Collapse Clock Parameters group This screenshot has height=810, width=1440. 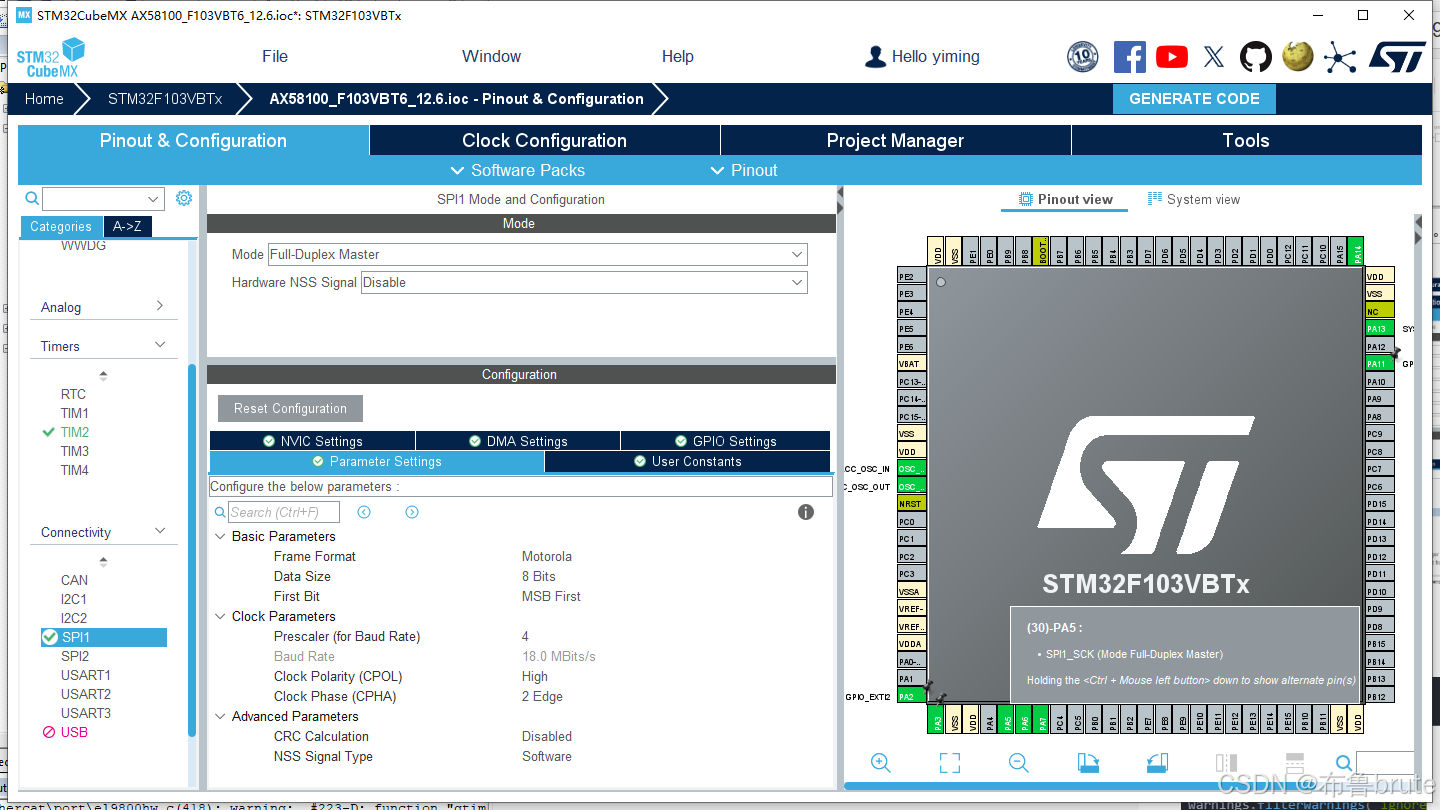[221, 616]
